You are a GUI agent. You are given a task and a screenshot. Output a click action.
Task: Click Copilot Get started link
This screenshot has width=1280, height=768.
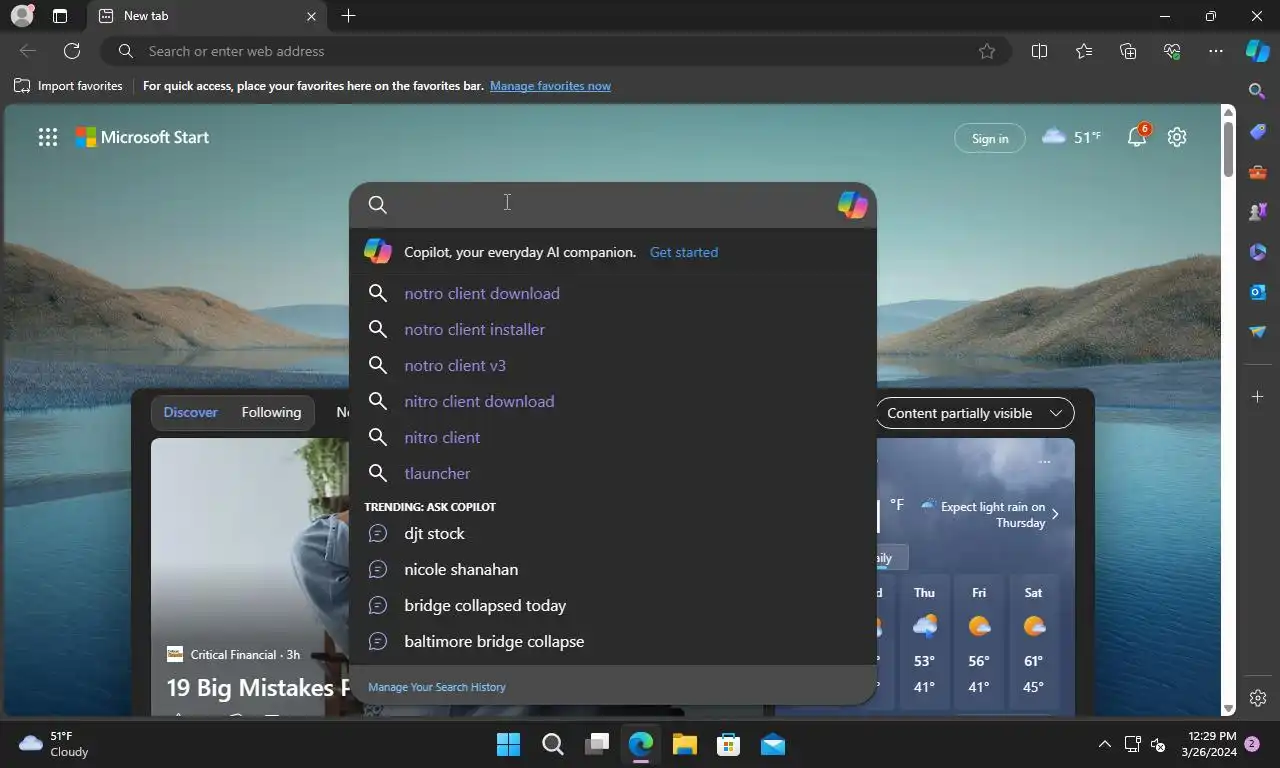(x=684, y=252)
